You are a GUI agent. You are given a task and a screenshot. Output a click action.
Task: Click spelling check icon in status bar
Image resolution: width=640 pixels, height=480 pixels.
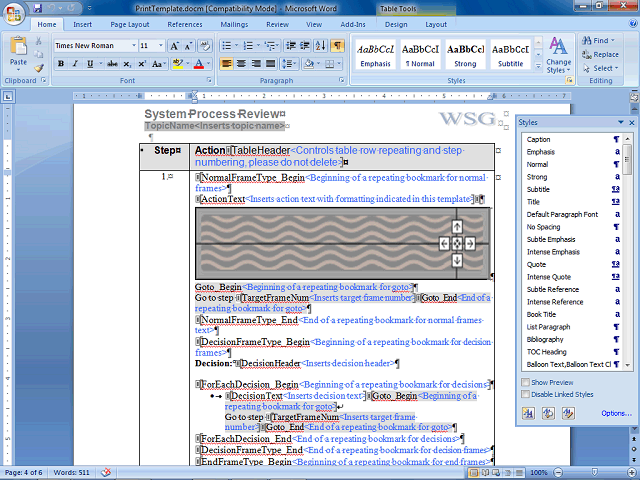tap(106, 472)
